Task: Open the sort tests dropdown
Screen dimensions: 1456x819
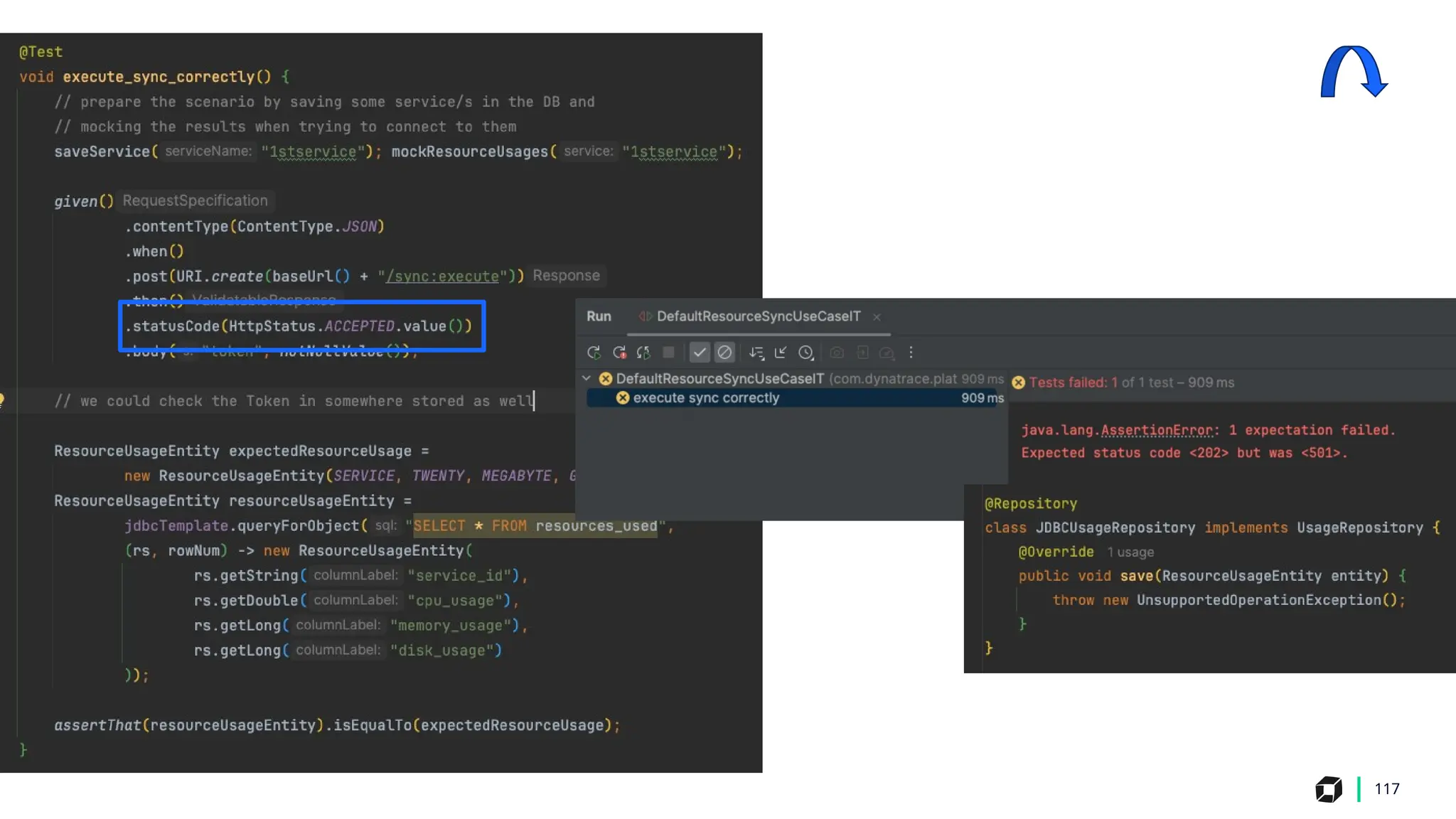Action: (x=756, y=353)
